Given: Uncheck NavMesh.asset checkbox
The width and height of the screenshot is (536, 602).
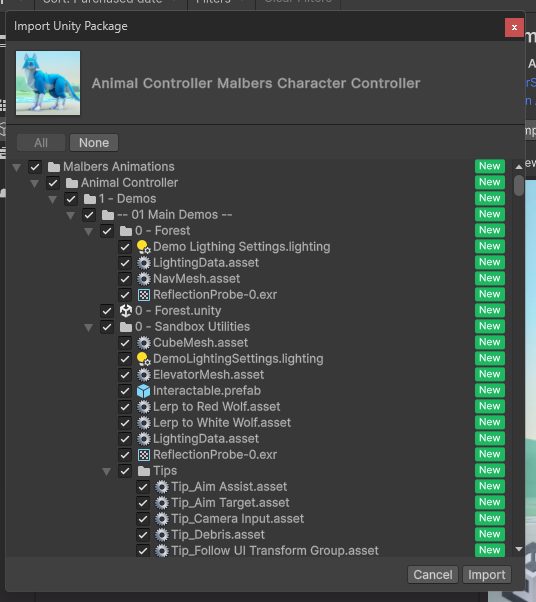Looking at the screenshot, I should tap(125, 279).
